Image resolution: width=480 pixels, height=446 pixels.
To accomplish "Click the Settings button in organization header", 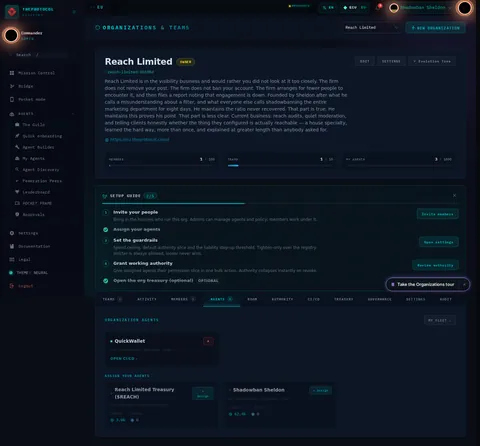I will pyautogui.click(x=391, y=61).
